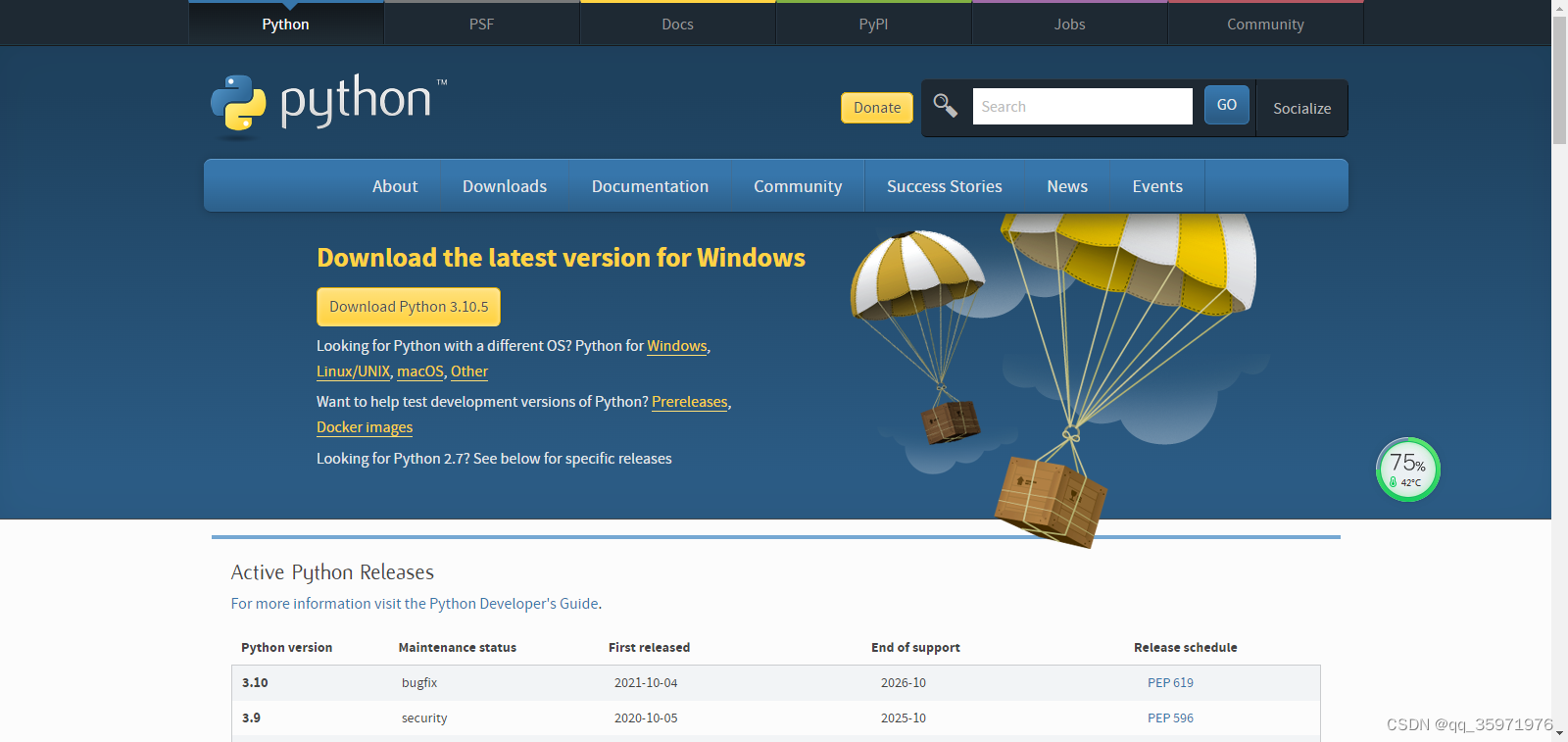This screenshot has width=1568, height=742.
Task: Open the News navigation menu
Action: (x=1067, y=186)
